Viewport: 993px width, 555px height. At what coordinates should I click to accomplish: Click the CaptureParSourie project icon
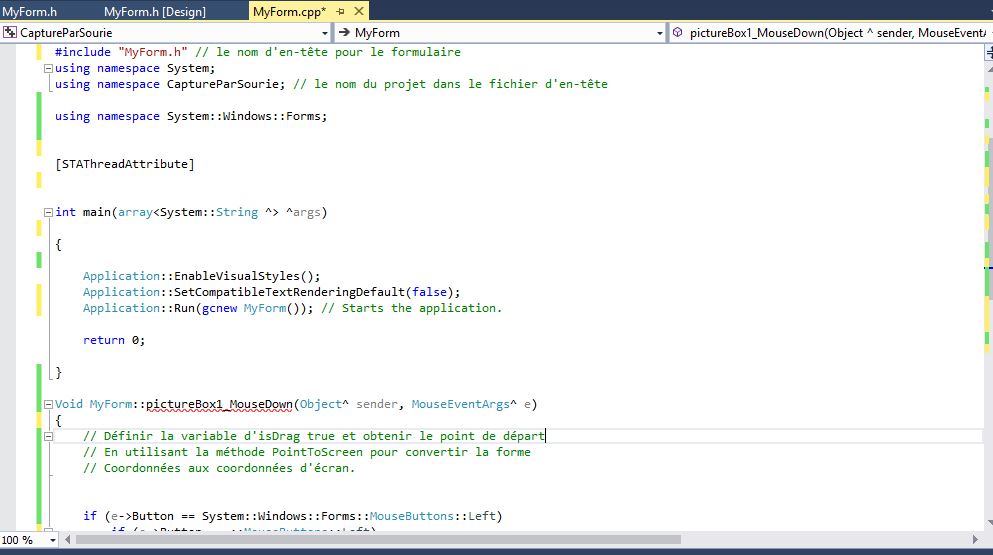click(10, 32)
